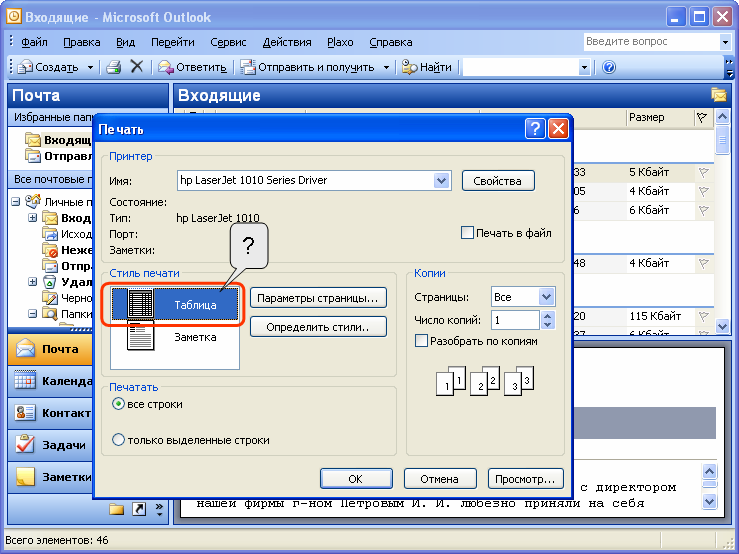The width and height of the screenshot is (739, 554).
Task: Click the Задачи tasks navigation icon
Action: (25, 444)
